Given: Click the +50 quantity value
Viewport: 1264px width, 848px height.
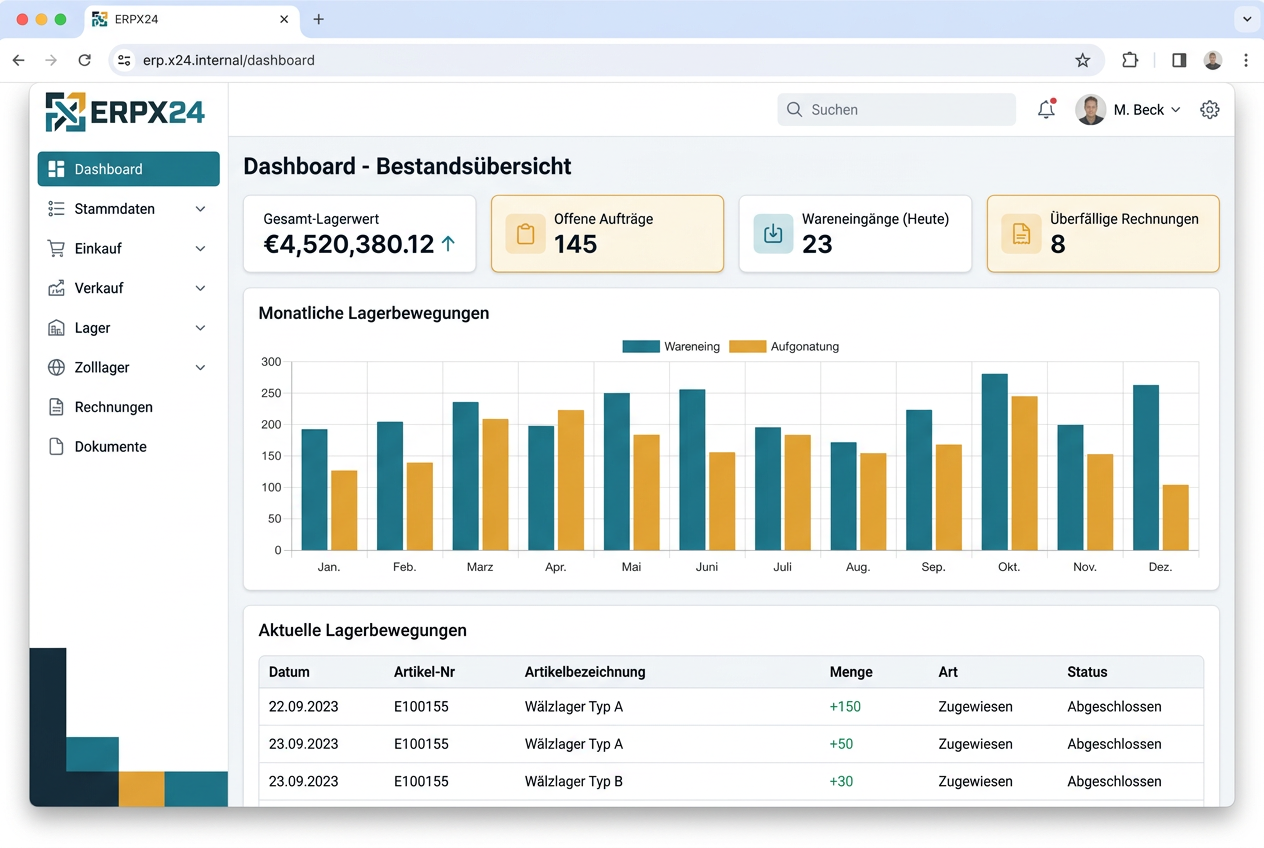Looking at the screenshot, I should (x=841, y=744).
